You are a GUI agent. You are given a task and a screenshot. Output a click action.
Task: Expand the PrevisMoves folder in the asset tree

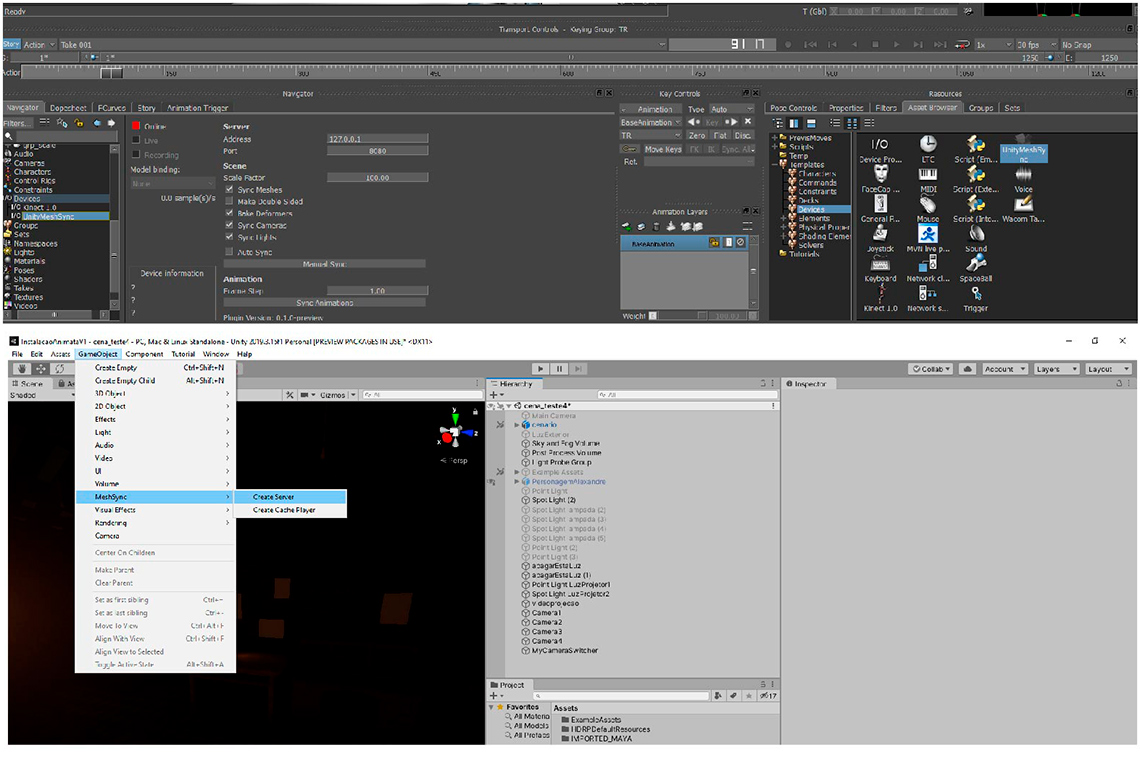[774, 138]
